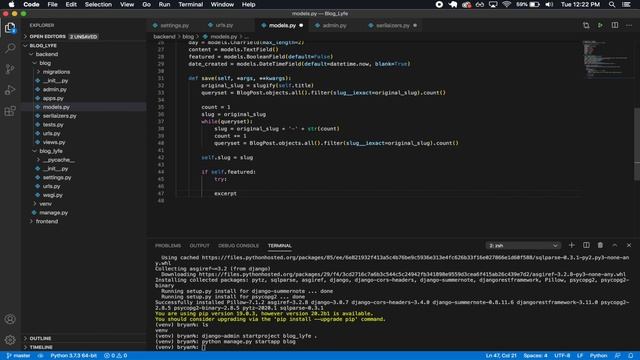This screenshot has width=640, height=360.
Task: Open the terminal selector dropdown
Action: pyautogui.click(x=523, y=245)
